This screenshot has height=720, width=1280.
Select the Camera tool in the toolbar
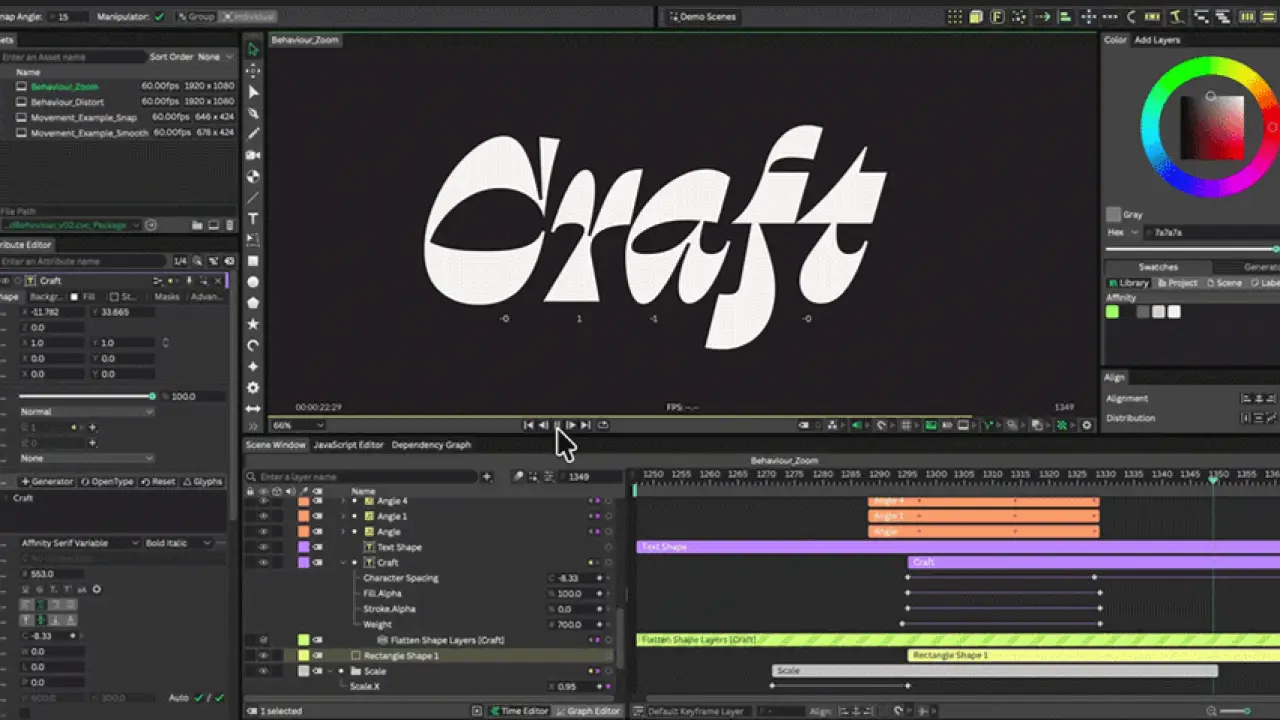tap(253, 155)
